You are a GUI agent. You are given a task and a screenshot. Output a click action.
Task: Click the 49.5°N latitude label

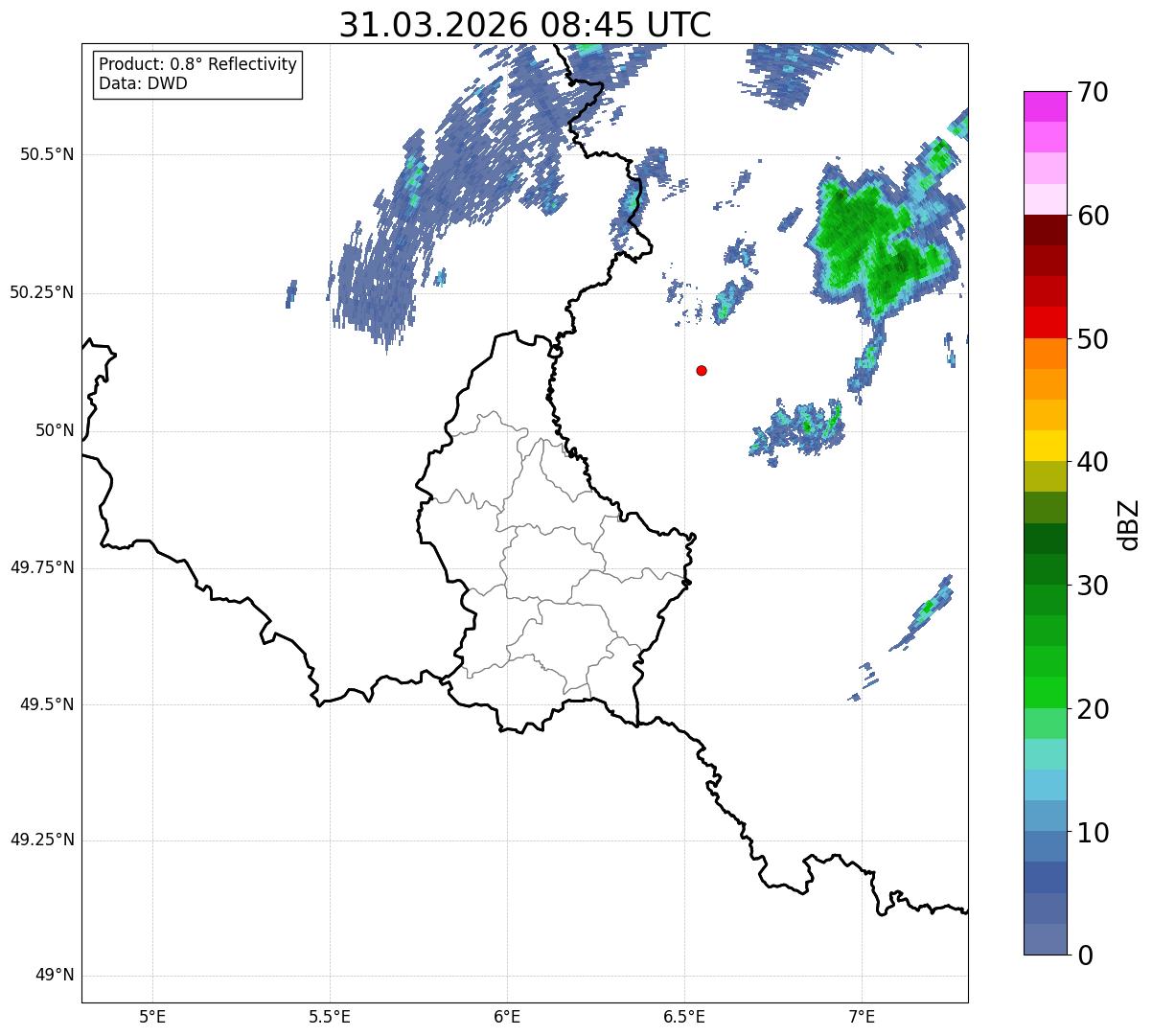pos(46,704)
